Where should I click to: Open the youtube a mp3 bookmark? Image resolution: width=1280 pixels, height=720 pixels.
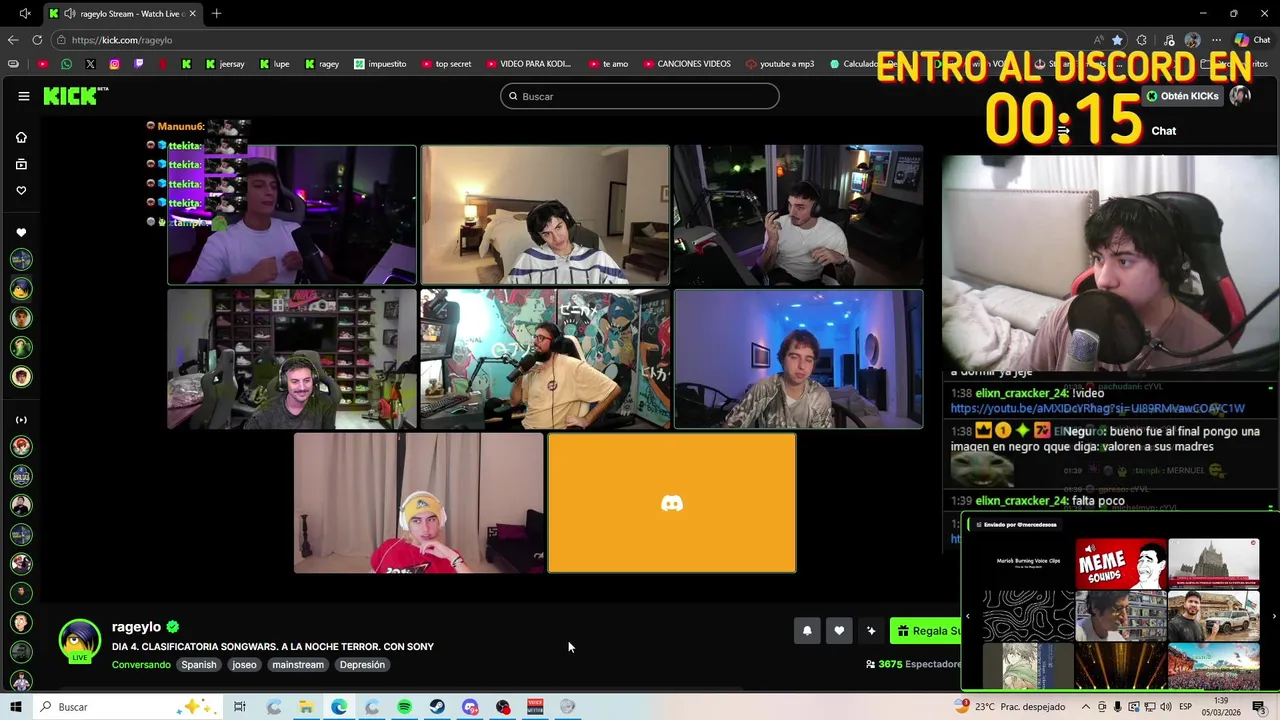click(x=780, y=64)
